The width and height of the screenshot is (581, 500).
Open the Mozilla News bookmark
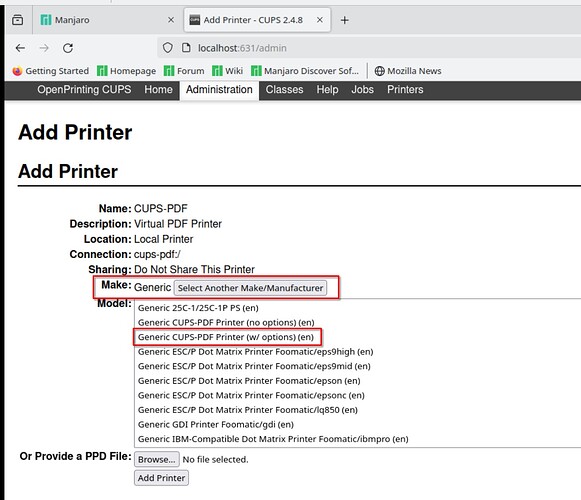click(x=408, y=71)
